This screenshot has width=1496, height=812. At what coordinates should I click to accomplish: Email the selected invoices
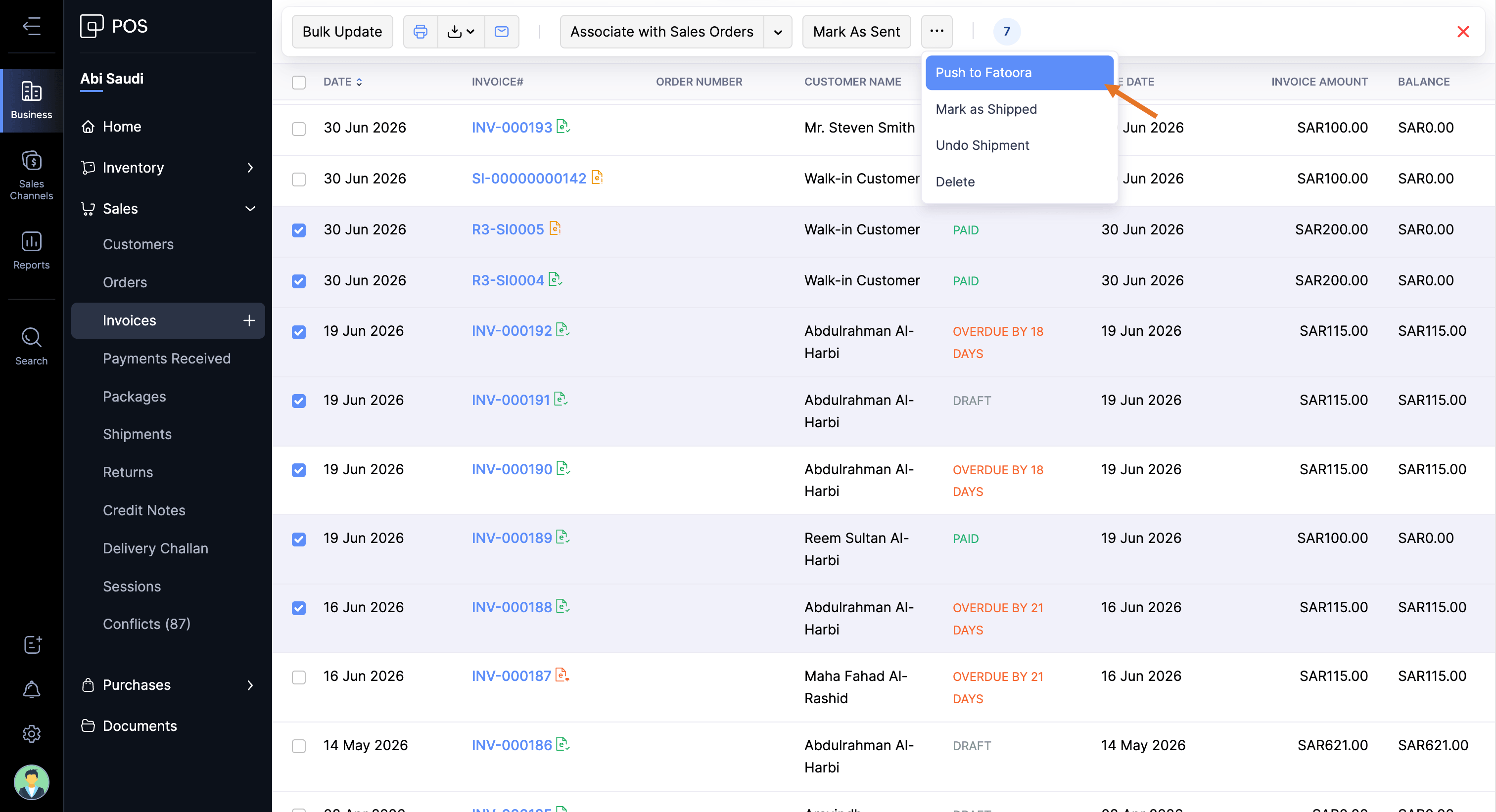[x=502, y=31]
